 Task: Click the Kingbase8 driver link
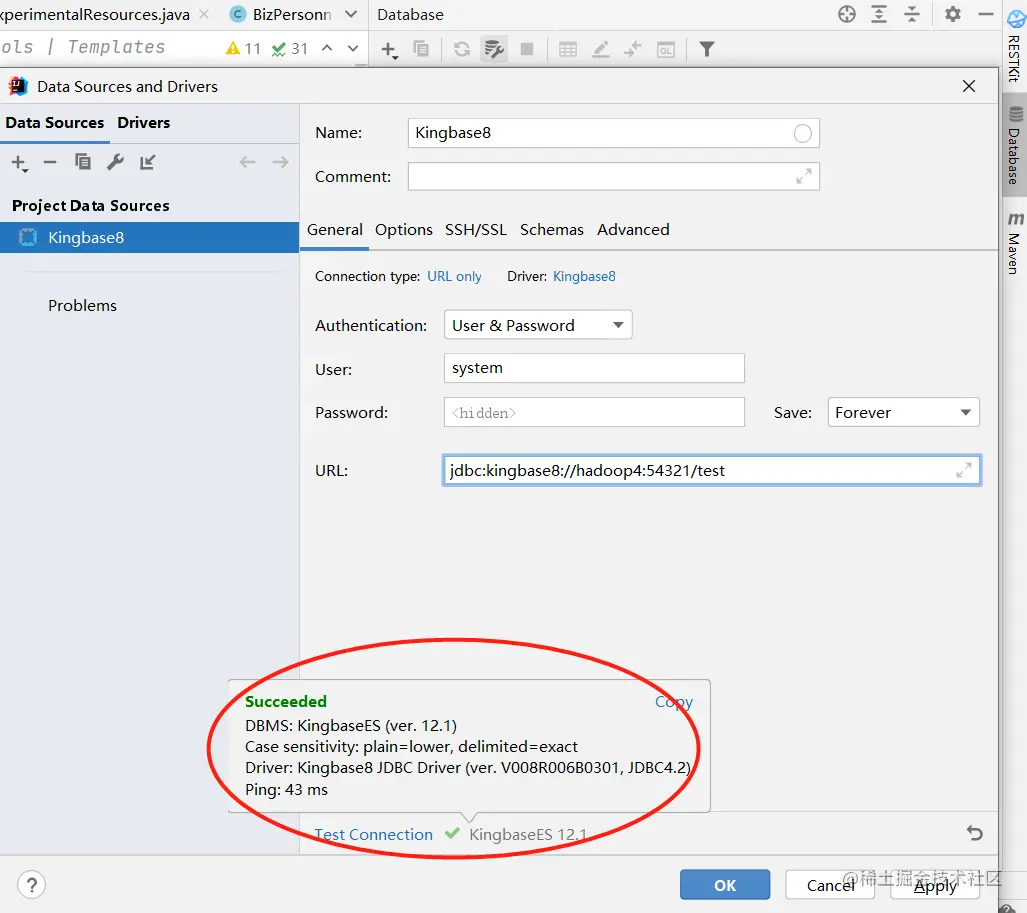coord(584,276)
